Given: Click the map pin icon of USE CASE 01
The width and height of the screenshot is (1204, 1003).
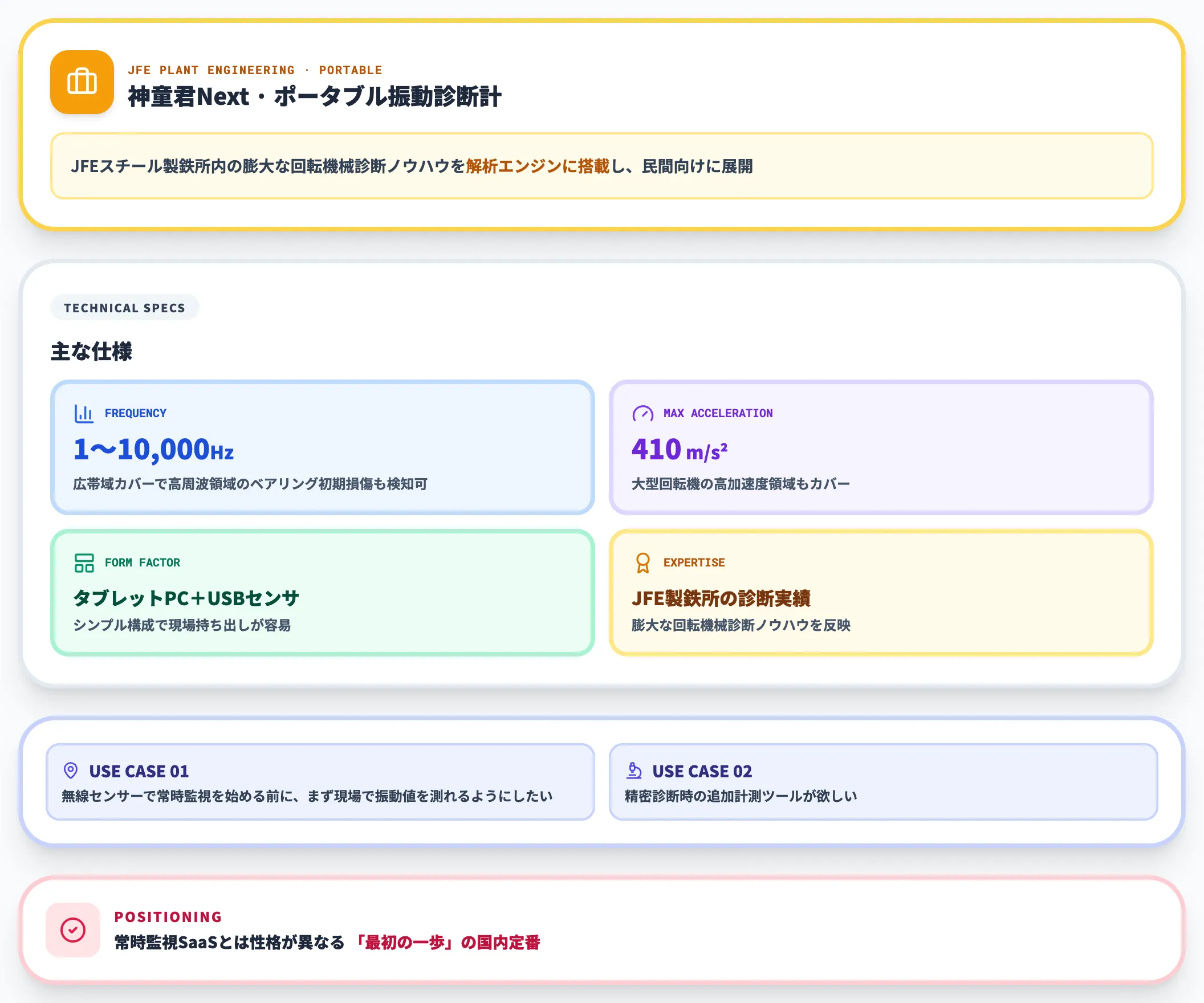Looking at the screenshot, I should click(x=71, y=771).
